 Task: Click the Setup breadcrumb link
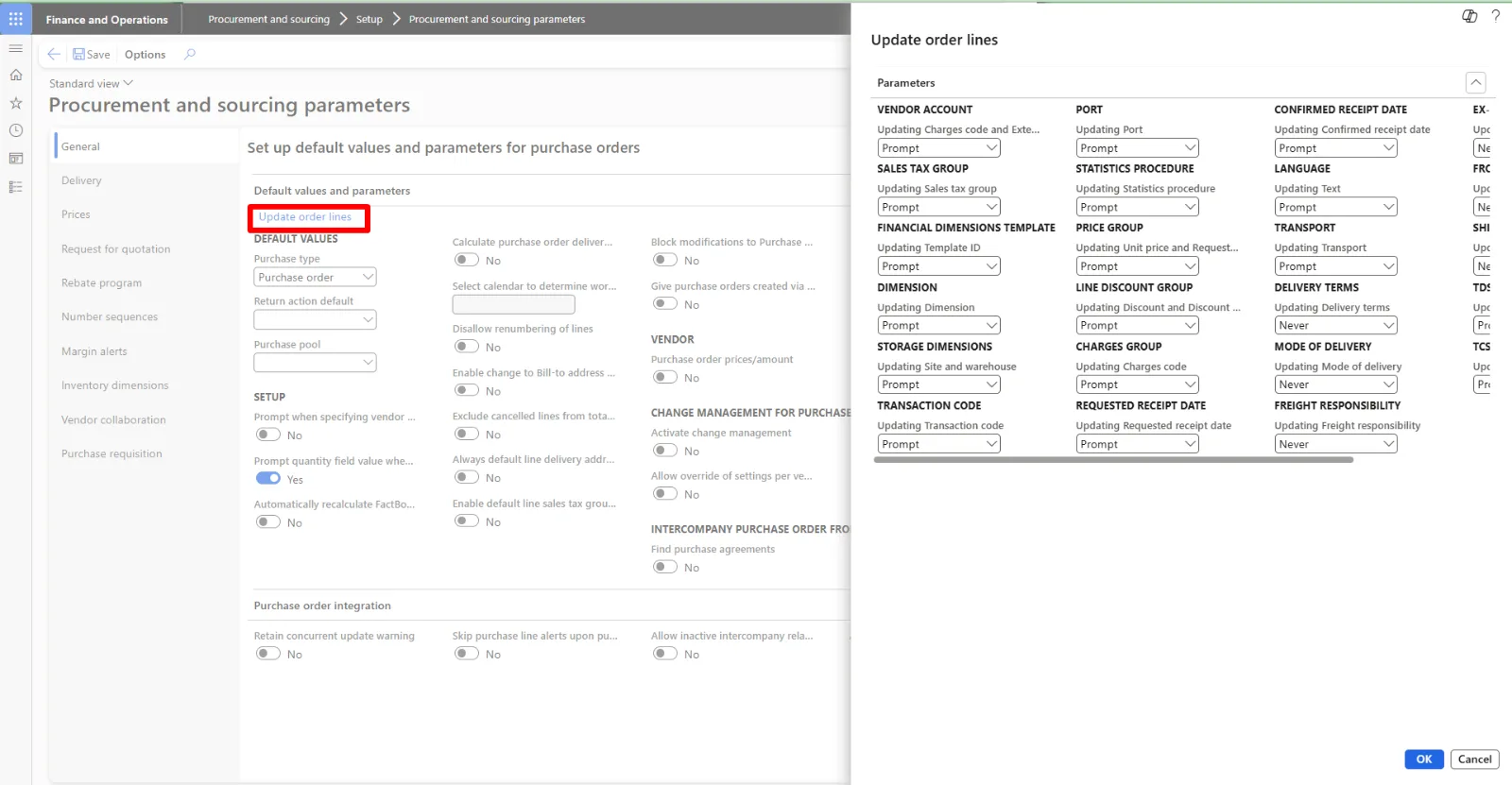coord(369,19)
